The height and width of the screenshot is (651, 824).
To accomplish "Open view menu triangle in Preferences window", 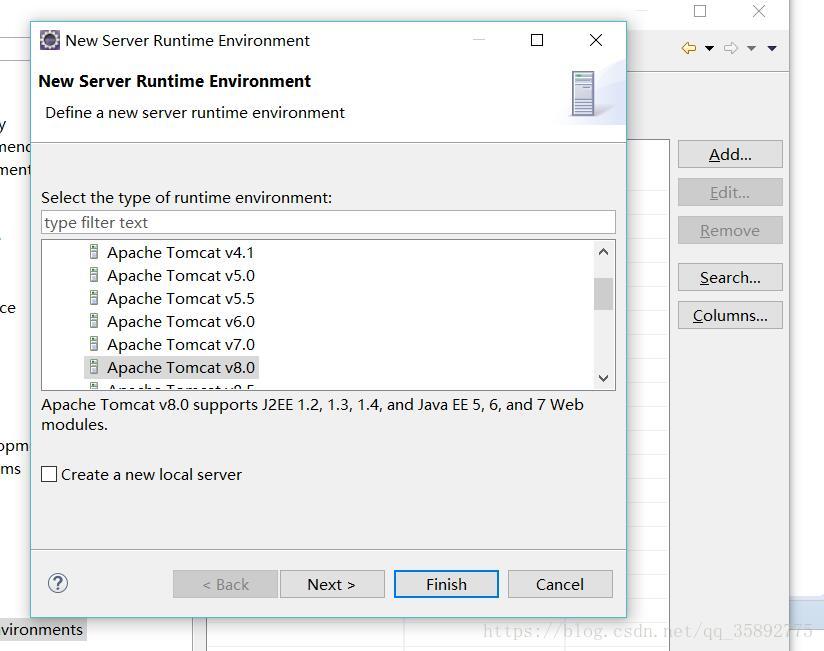I will (x=772, y=48).
